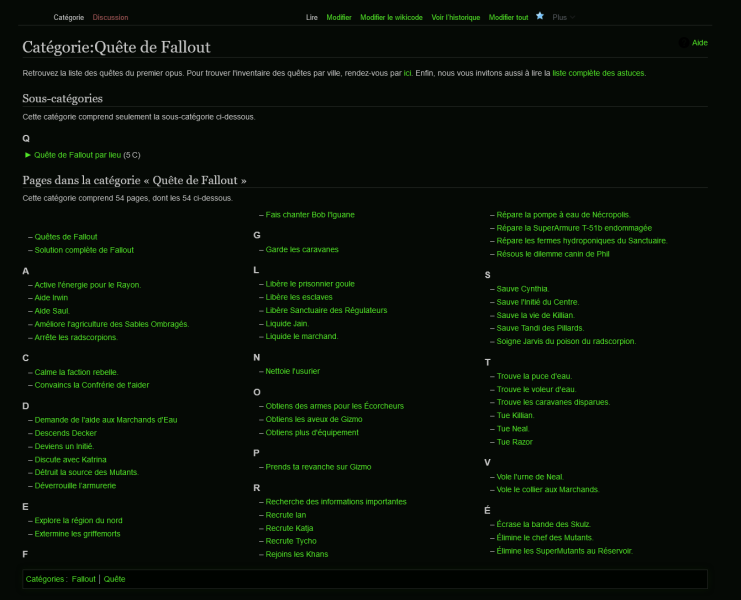Viewport: 741px width, 600px height.
Task: Open 'Fais chanter Bob l'Iguane' link
Action: click(310, 215)
